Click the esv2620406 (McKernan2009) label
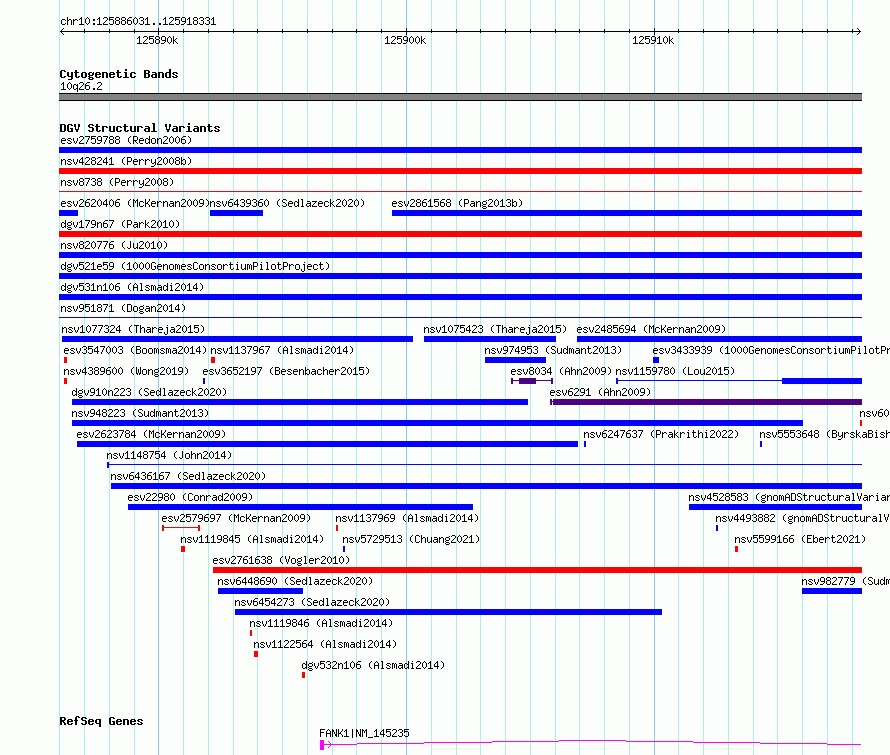Screen dimensions: 890x755 pos(135,203)
